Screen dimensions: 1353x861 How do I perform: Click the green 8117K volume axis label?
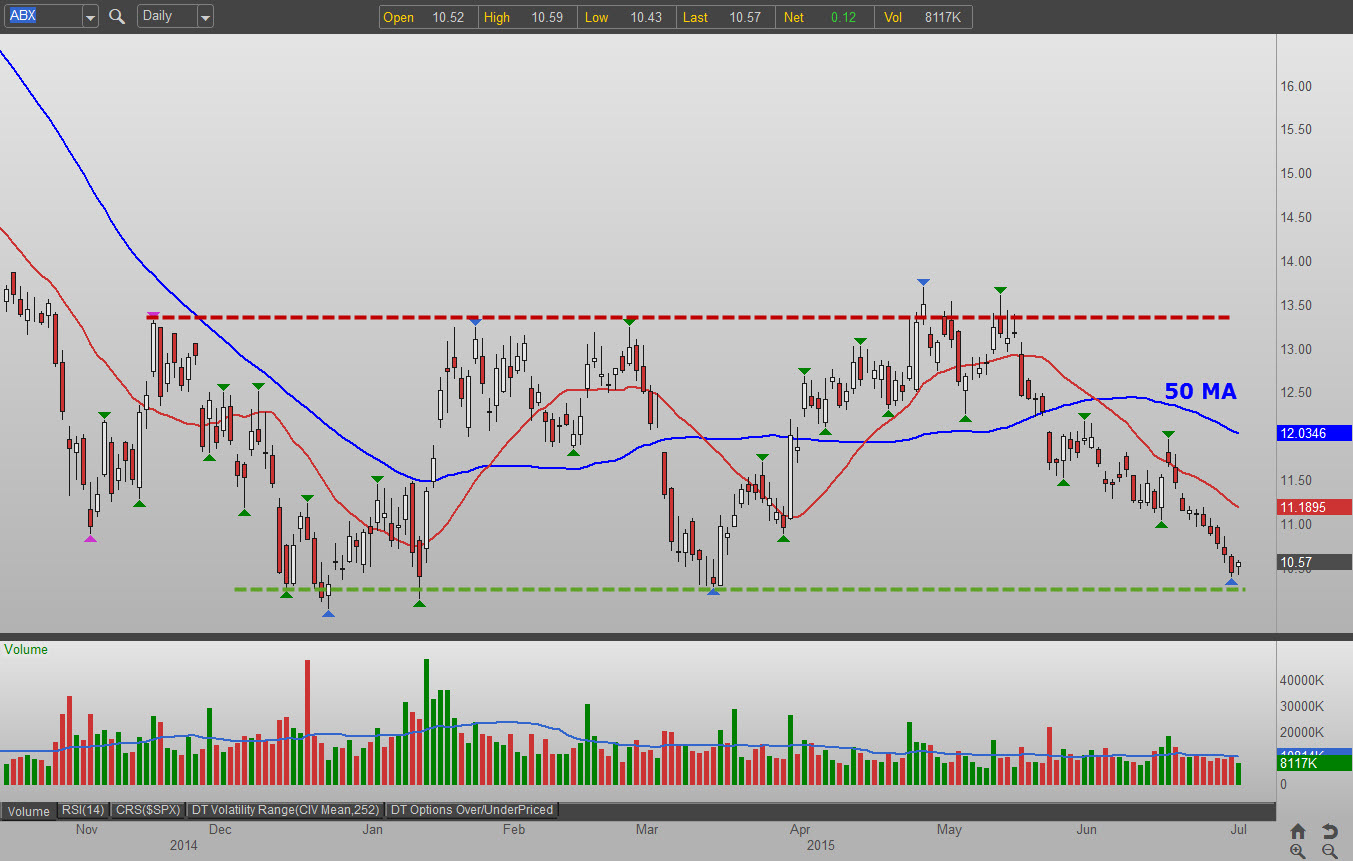1315,763
